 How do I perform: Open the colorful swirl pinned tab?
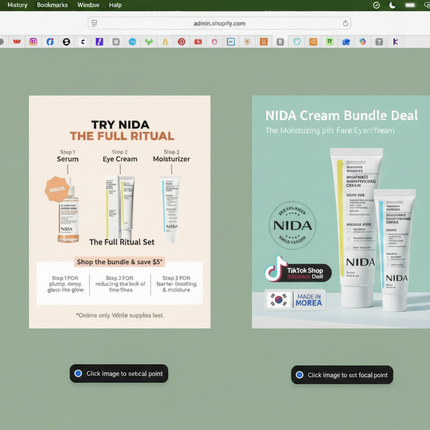(x=363, y=42)
